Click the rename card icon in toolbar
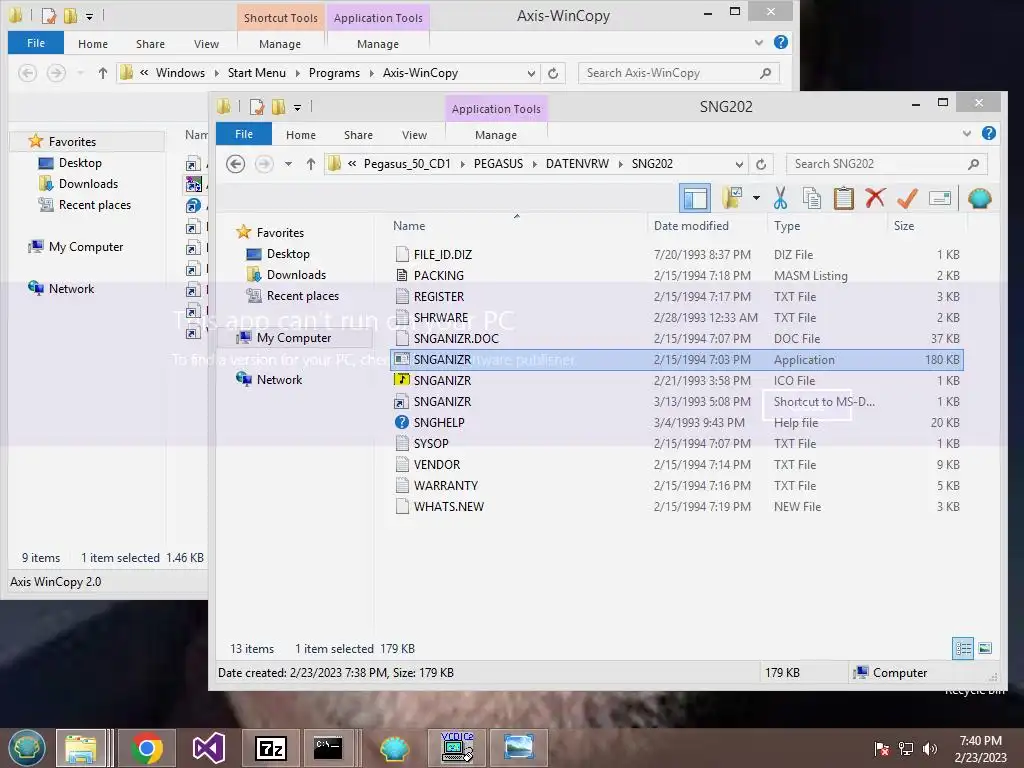The image size is (1024, 768). pos(940,198)
